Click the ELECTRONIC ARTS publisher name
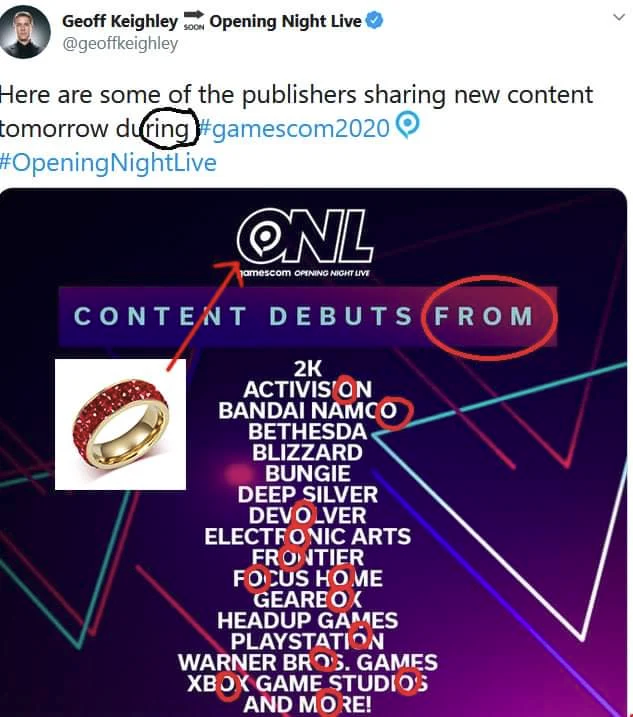Screen dimensions: 633x717 click(307, 536)
